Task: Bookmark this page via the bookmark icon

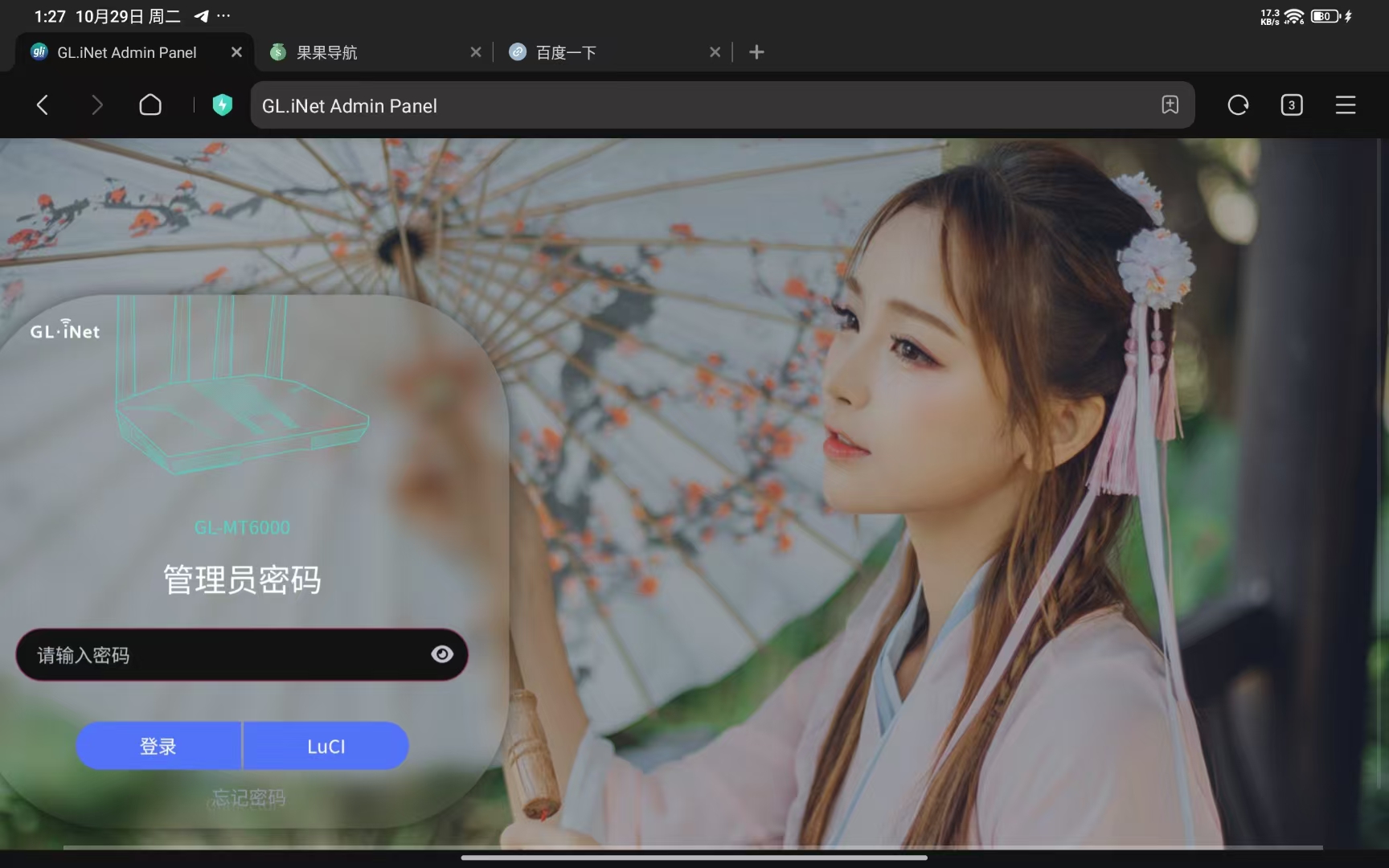Action: (1170, 104)
